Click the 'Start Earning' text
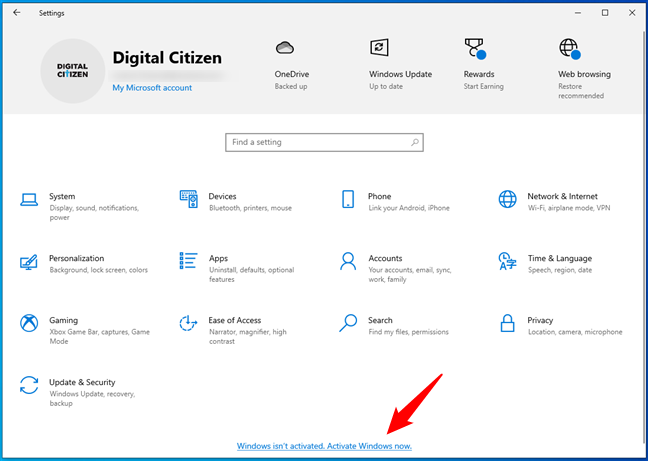This screenshot has width=648, height=461. click(x=484, y=87)
